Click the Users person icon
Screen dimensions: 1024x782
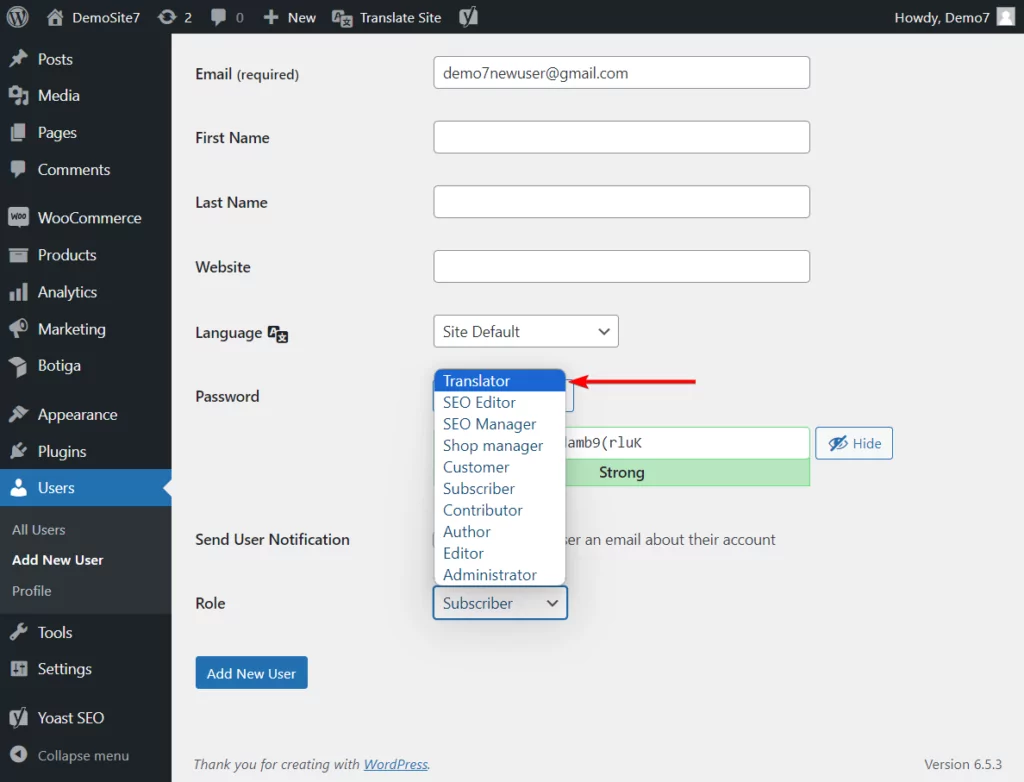18,487
